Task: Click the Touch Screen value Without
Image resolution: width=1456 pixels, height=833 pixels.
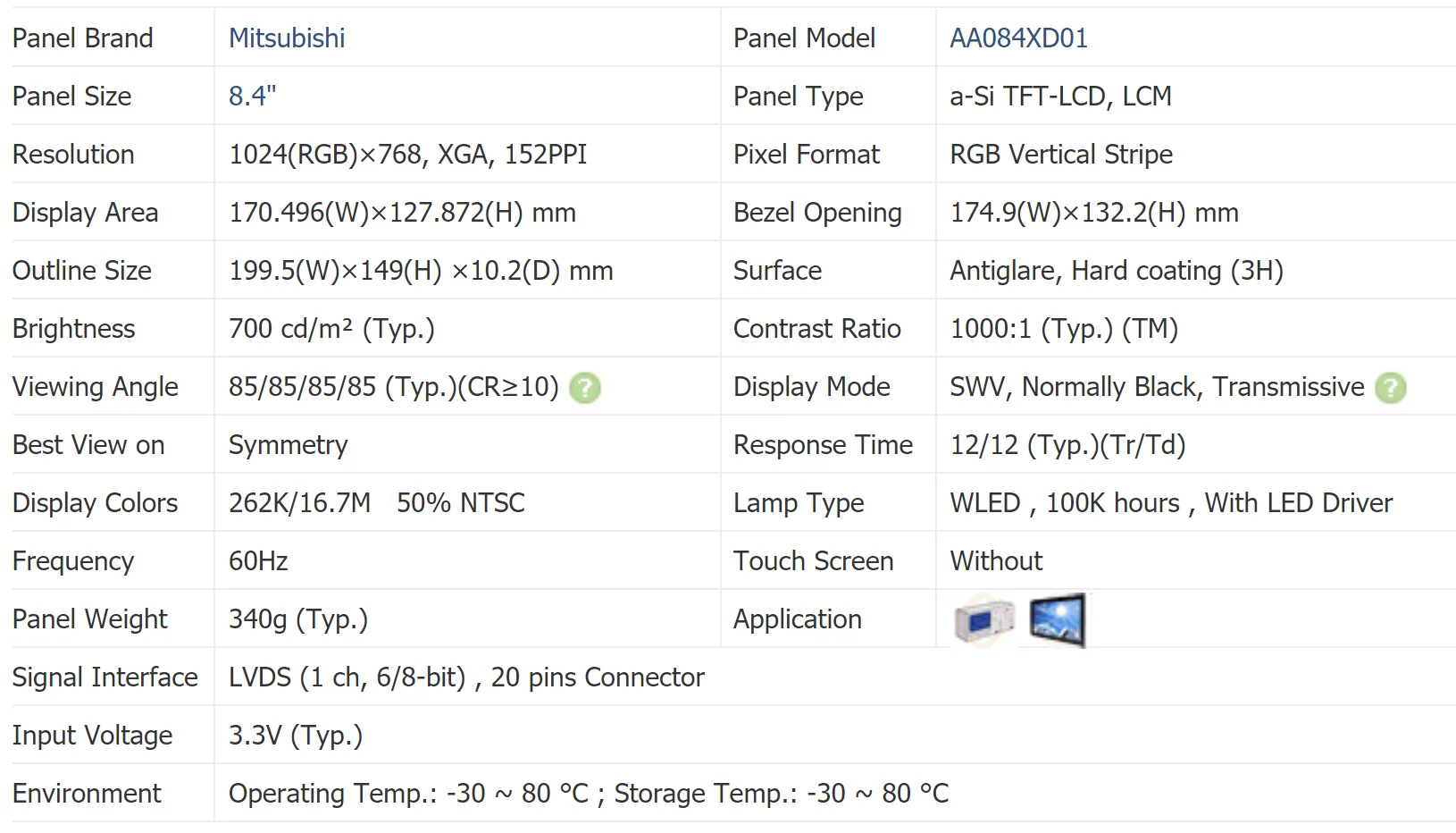Action: [x=996, y=561]
